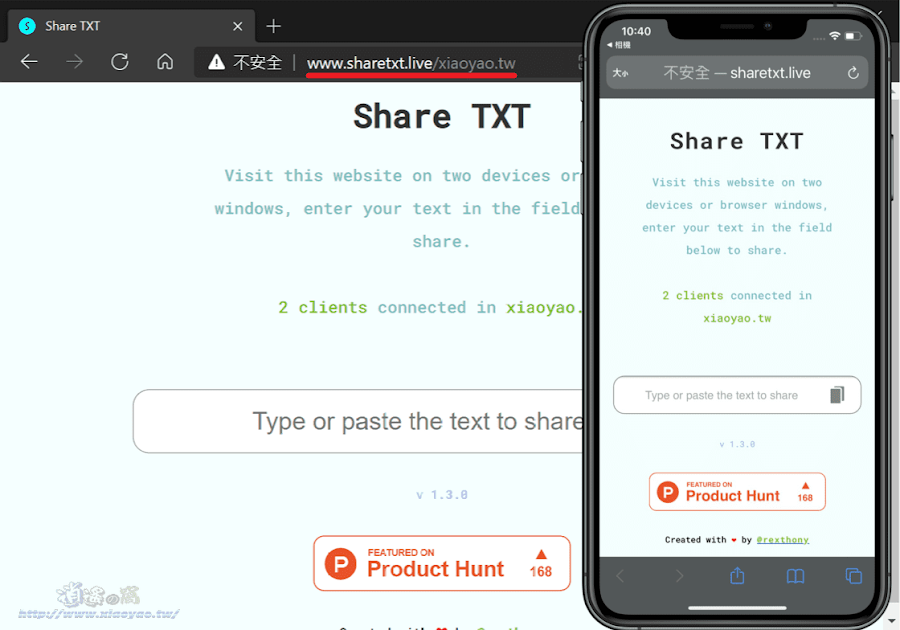Viewport: 900px width, 630px height.
Task: Upvote Share TXT on the Product Hunt badge
Action: coord(540,563)
